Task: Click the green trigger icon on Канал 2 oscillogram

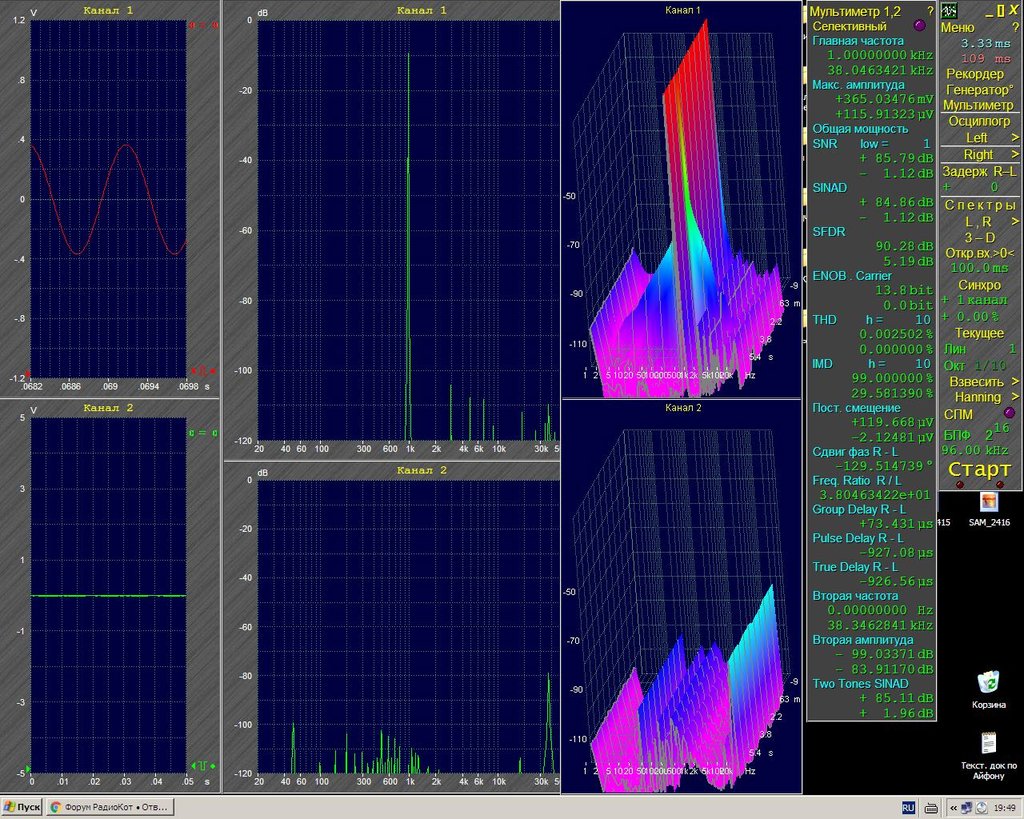Action: pos(203,765)
